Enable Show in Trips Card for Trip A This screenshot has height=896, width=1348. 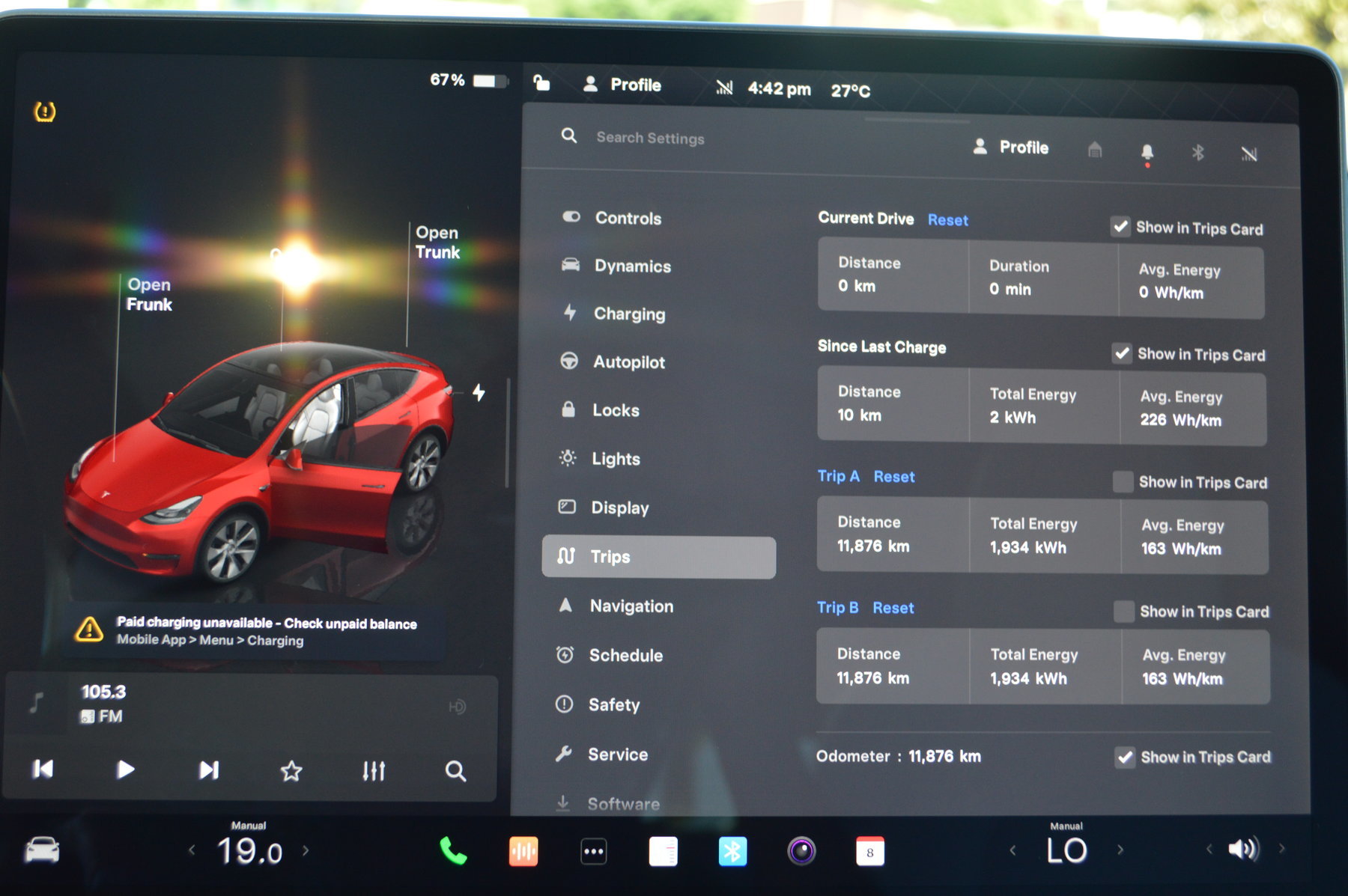1123,482
